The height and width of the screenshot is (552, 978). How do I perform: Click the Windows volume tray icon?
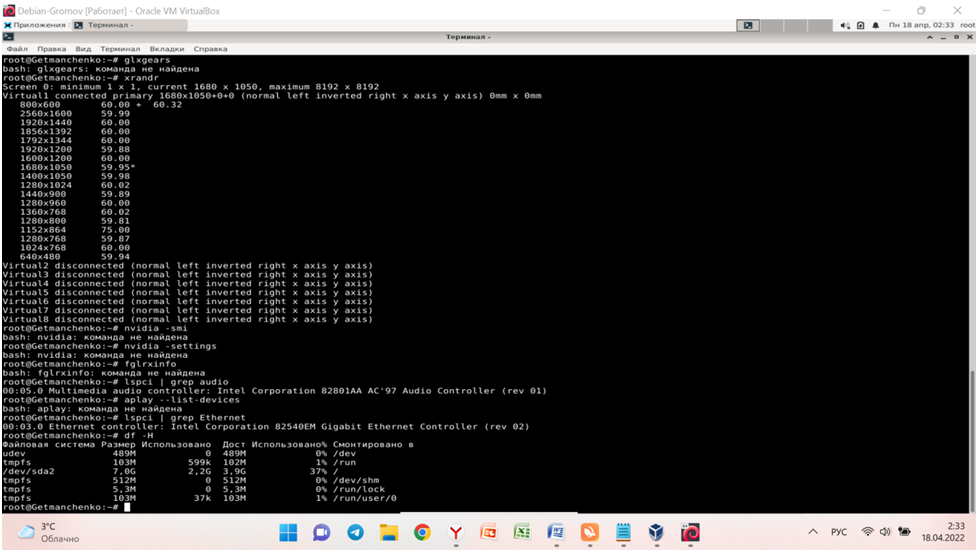pyautogui.click(x=885, y=532)
